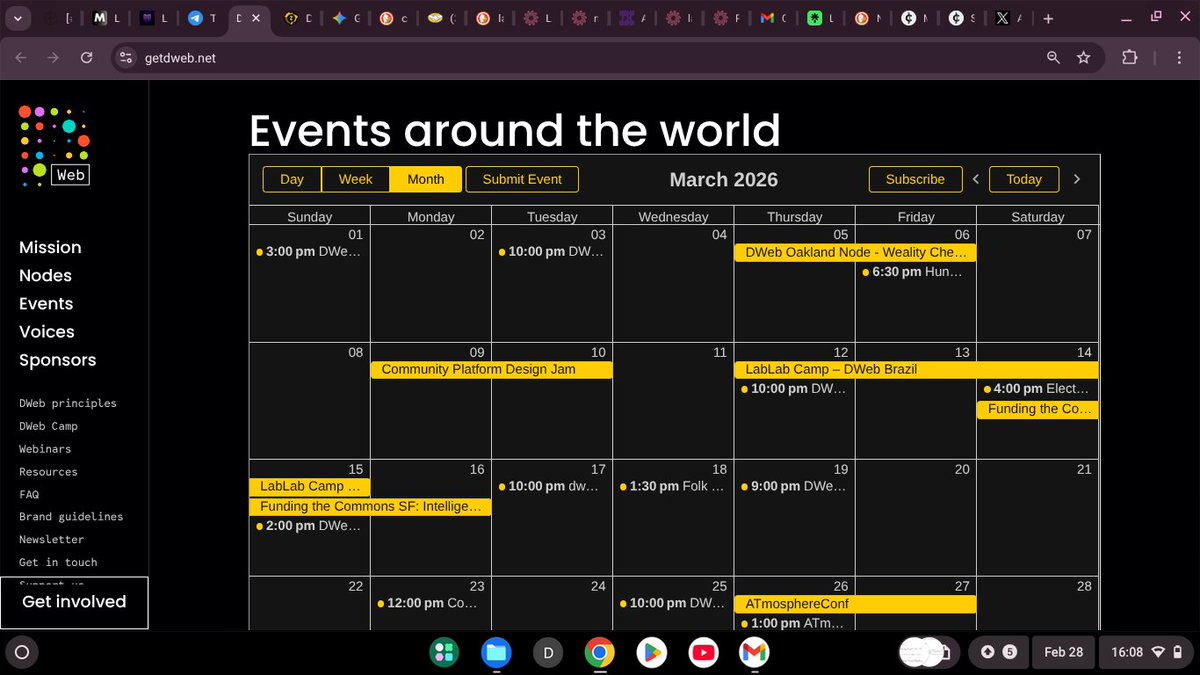This screenshot has width=1200, height=675.
Task: Switch calendar to Week view
Action: (355, 179)
